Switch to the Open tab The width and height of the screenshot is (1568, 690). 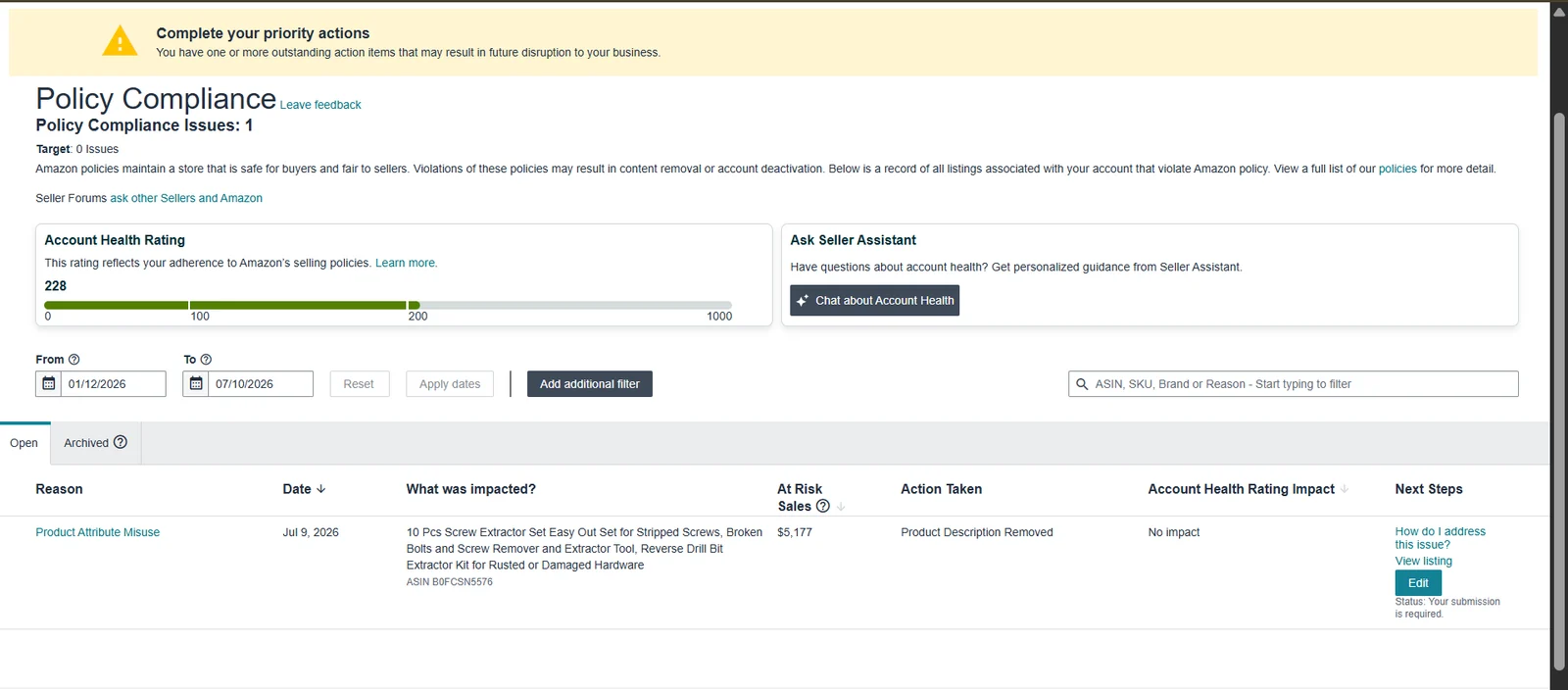click(x=24, y=443)
